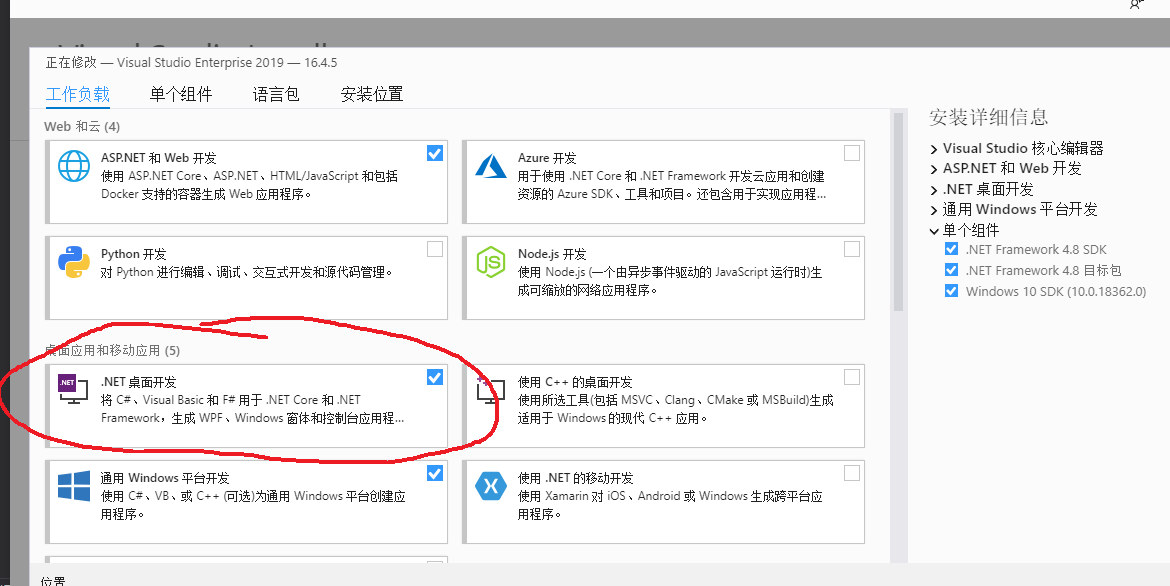Click the purple .NET monitor icon
1170x586 pixels.
[x=73, y=390]
